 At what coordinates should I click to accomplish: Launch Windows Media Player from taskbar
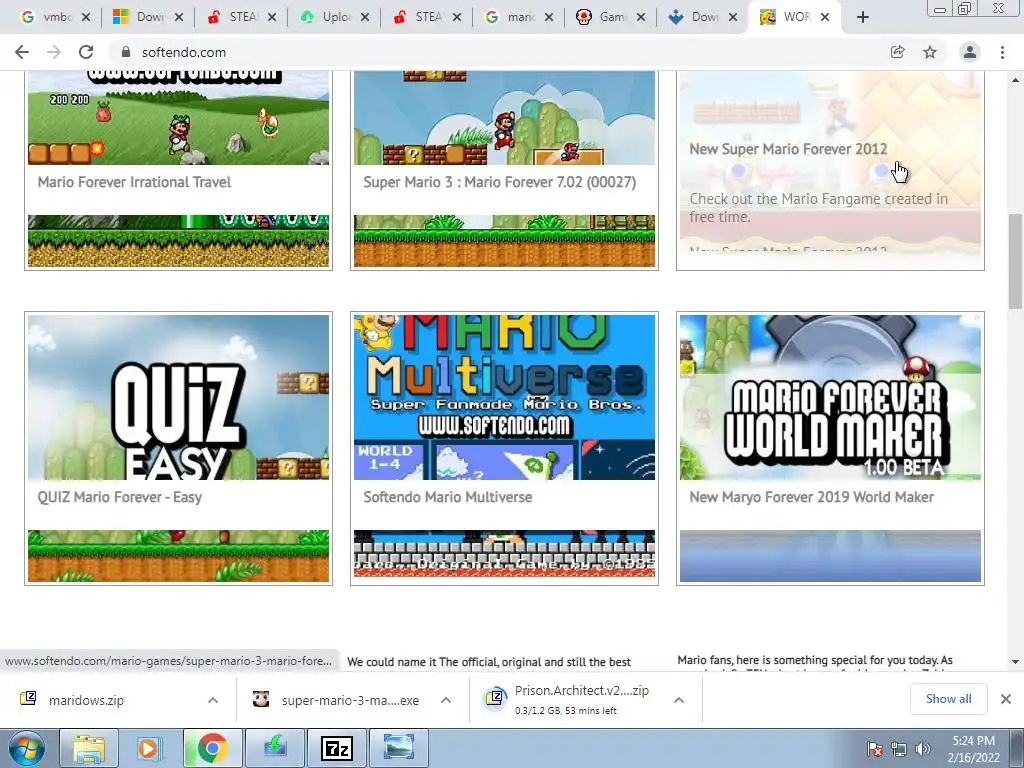pos(148,748)
